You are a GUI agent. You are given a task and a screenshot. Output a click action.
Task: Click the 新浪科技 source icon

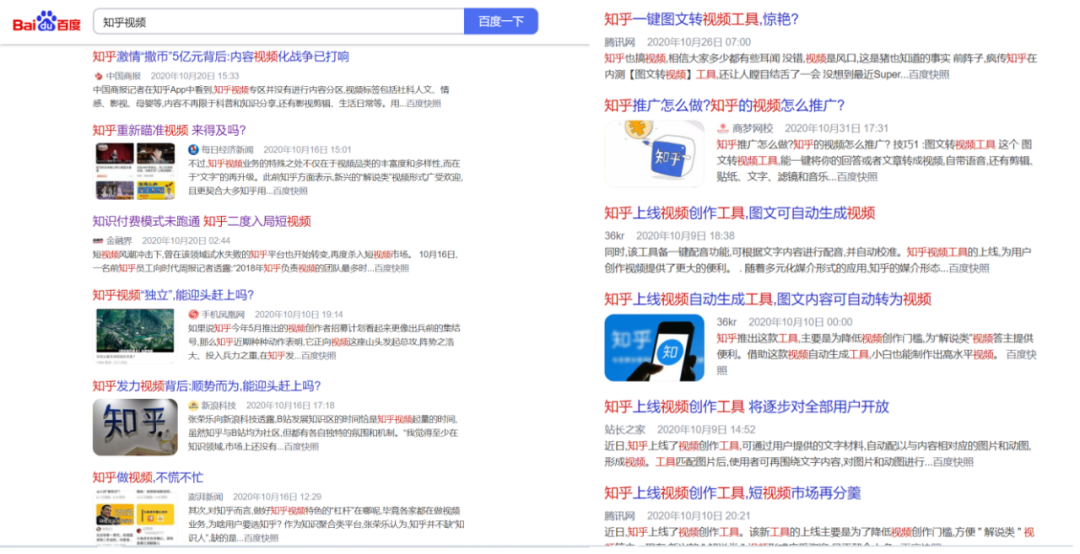pos(194,405)
